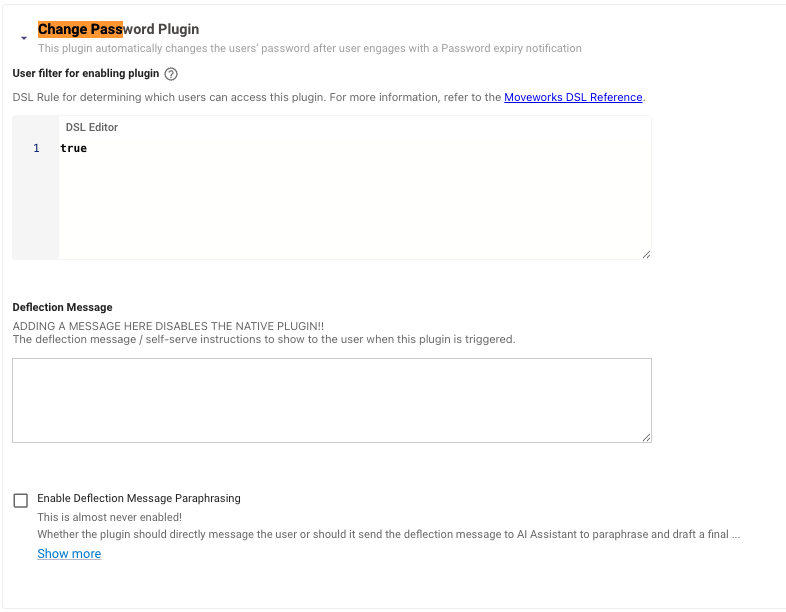Focus the Deflection Message text box
Viewport: 786px width, 612px height.
pyautogui.click(x=332, y=400)
